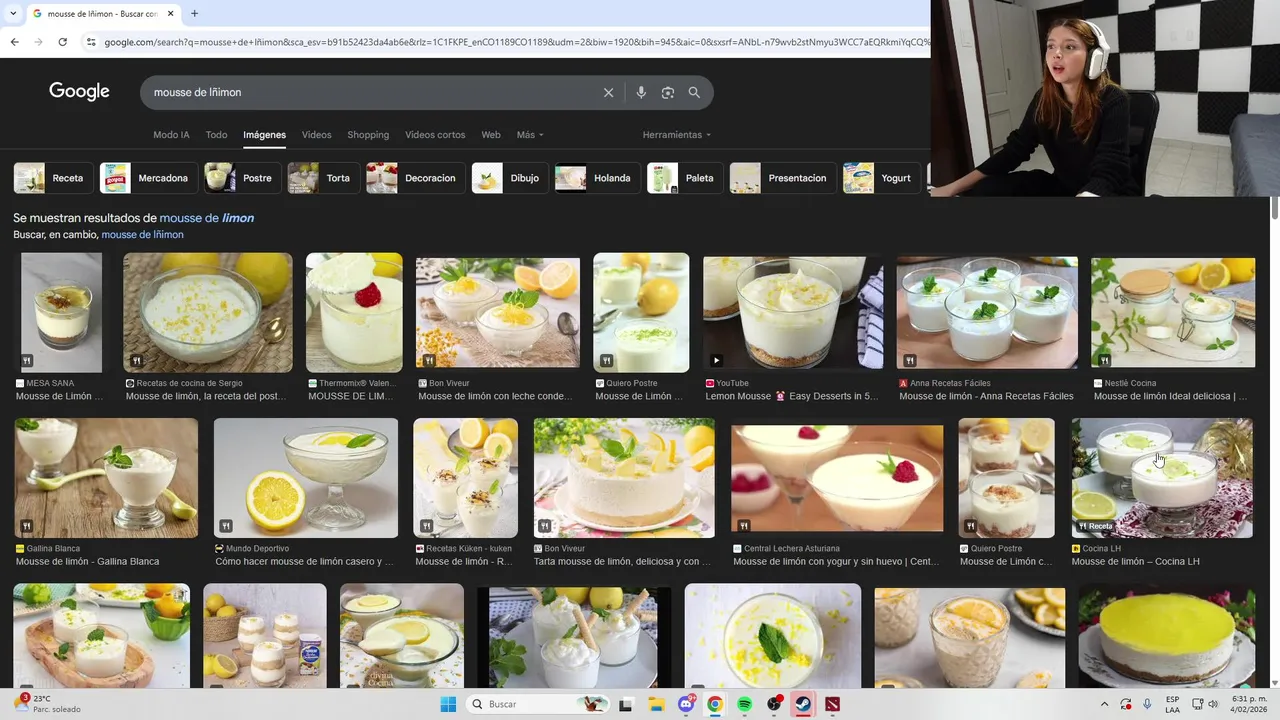This screenshot has height=720, width=1280.
Task: Open Task View in the taskbar
Action: click(626, 704)
